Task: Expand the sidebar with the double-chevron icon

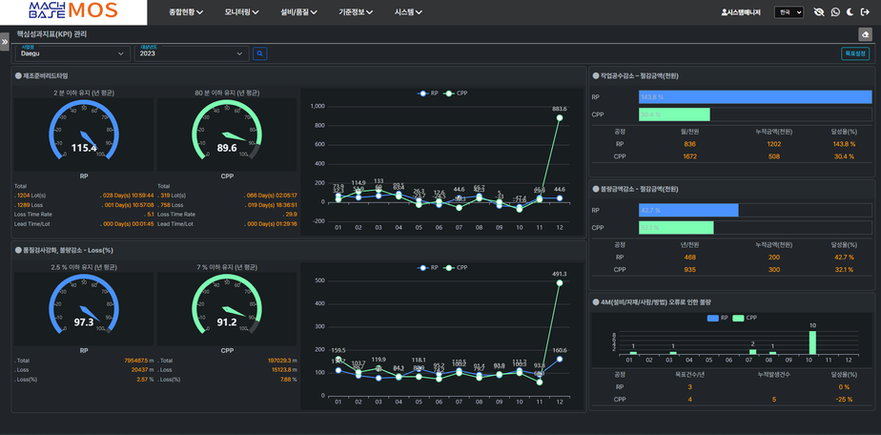Action: tap(4, 42)
